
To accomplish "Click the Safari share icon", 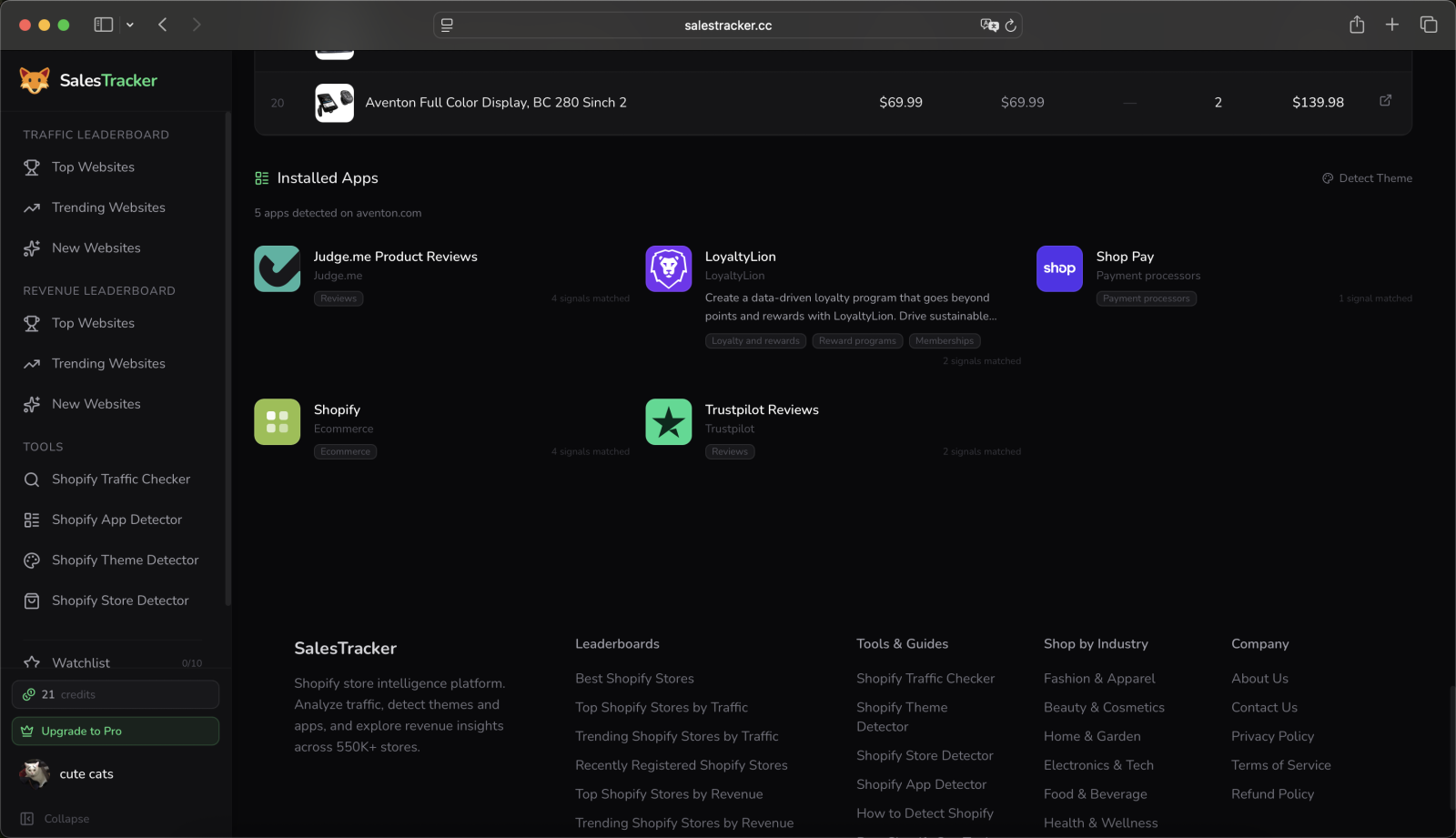I will (1357, 25).
